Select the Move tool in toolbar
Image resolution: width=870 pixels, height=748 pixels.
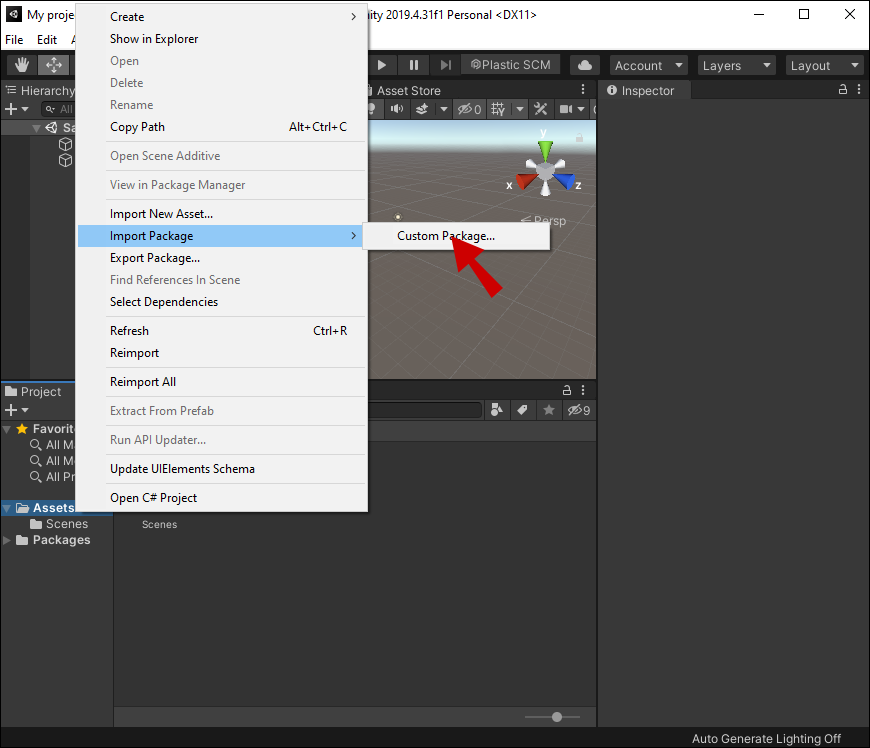(54, 65)
